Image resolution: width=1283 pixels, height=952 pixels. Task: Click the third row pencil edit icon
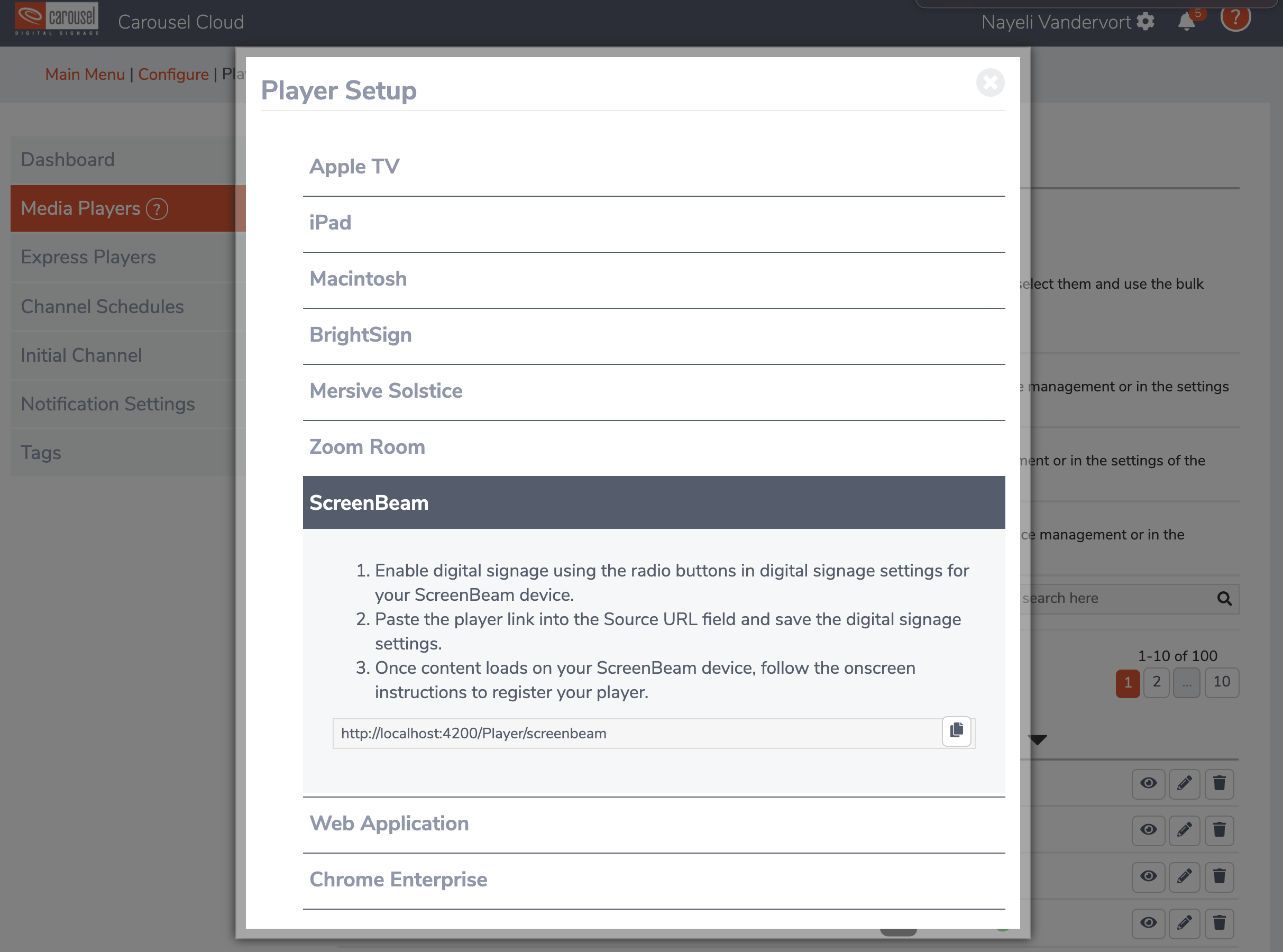pos(1184,877)
